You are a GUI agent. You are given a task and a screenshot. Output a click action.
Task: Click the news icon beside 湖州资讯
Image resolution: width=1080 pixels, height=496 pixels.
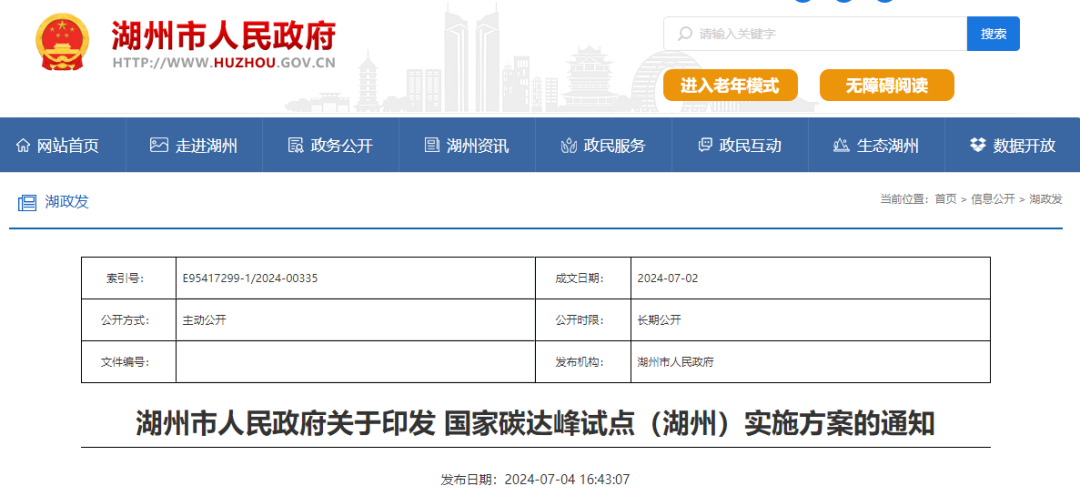(x=432, y=145)
